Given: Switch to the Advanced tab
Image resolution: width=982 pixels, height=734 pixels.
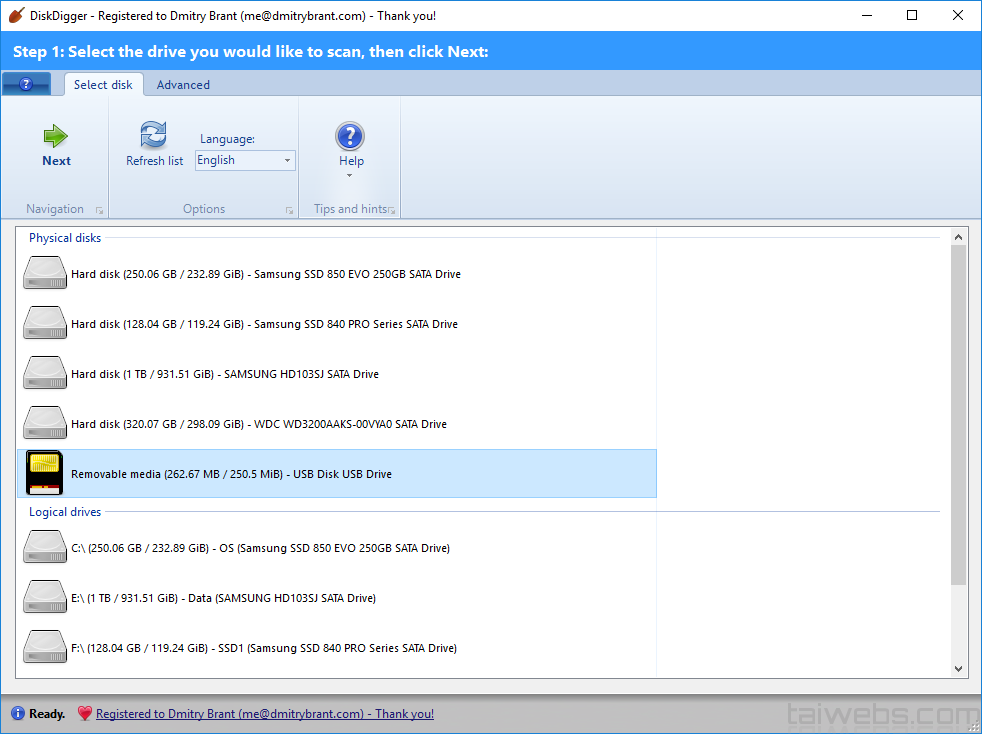Looking at the screenshot, I should (183, 85).
